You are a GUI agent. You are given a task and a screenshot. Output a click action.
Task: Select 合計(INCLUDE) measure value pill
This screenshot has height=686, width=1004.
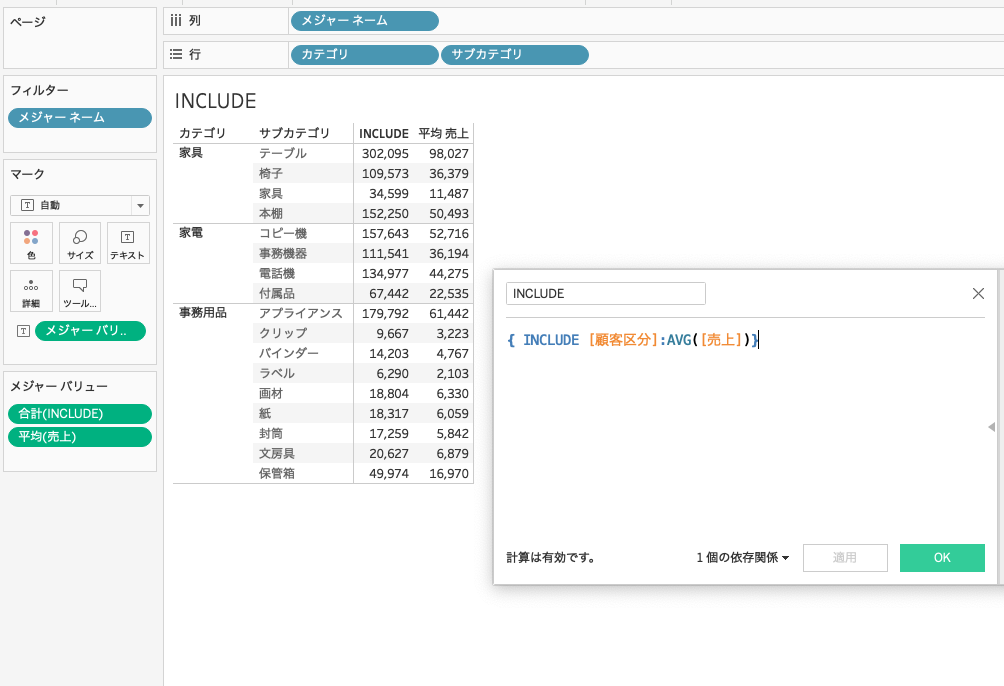(80, 414)
